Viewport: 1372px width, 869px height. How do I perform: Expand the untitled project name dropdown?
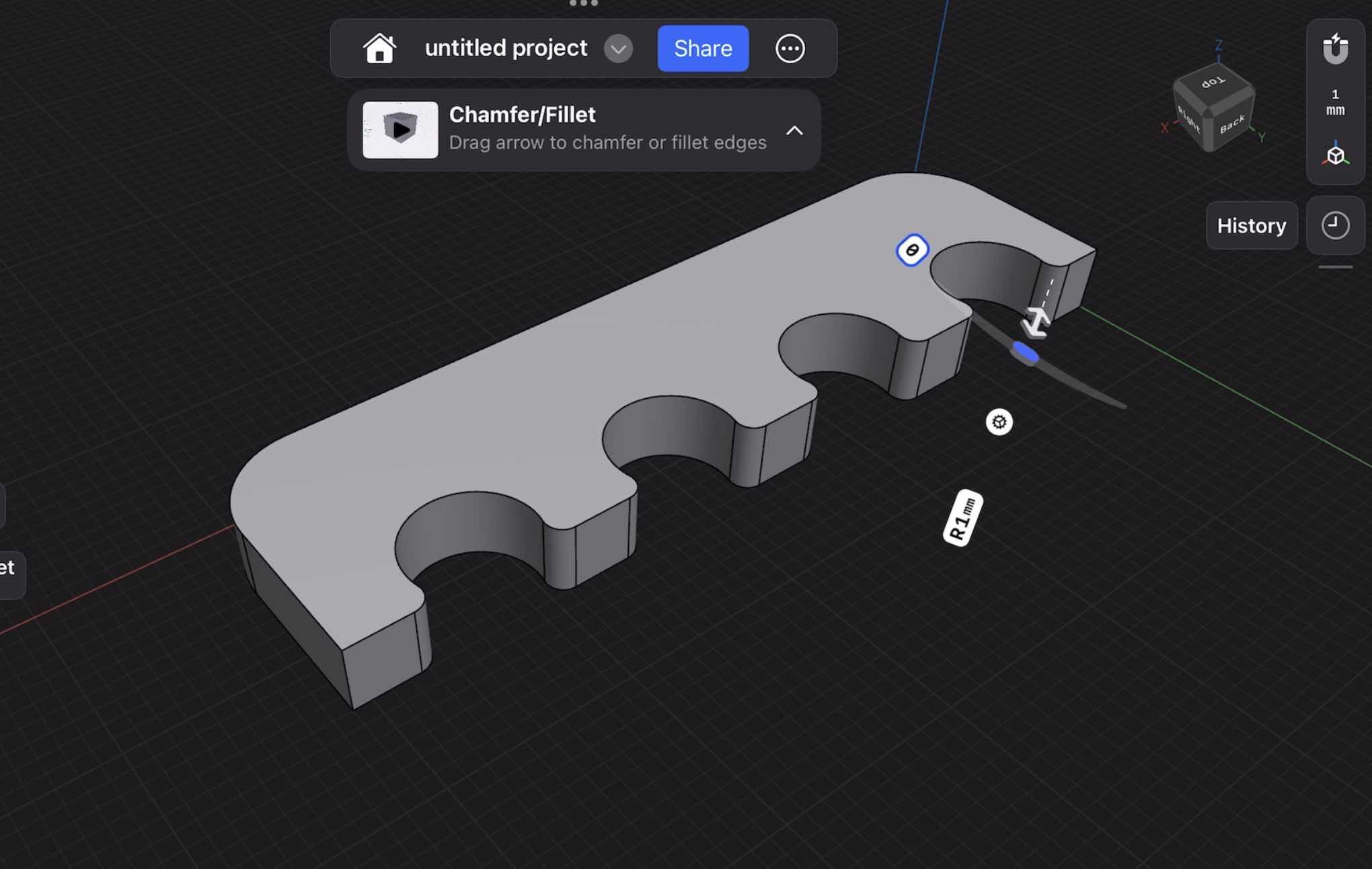[x=617, y=48]
